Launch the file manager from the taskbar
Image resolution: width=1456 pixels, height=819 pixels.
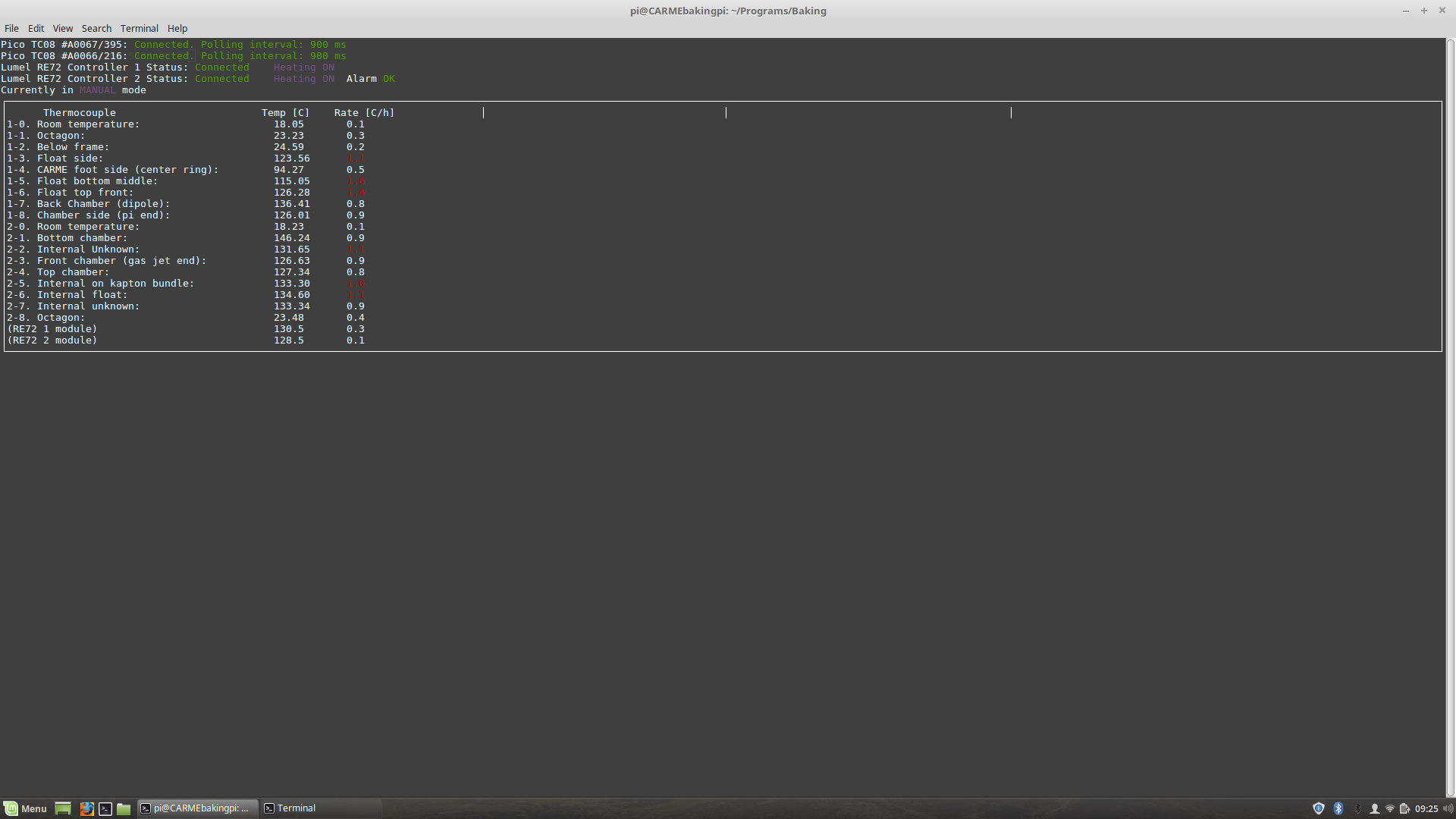123,808
